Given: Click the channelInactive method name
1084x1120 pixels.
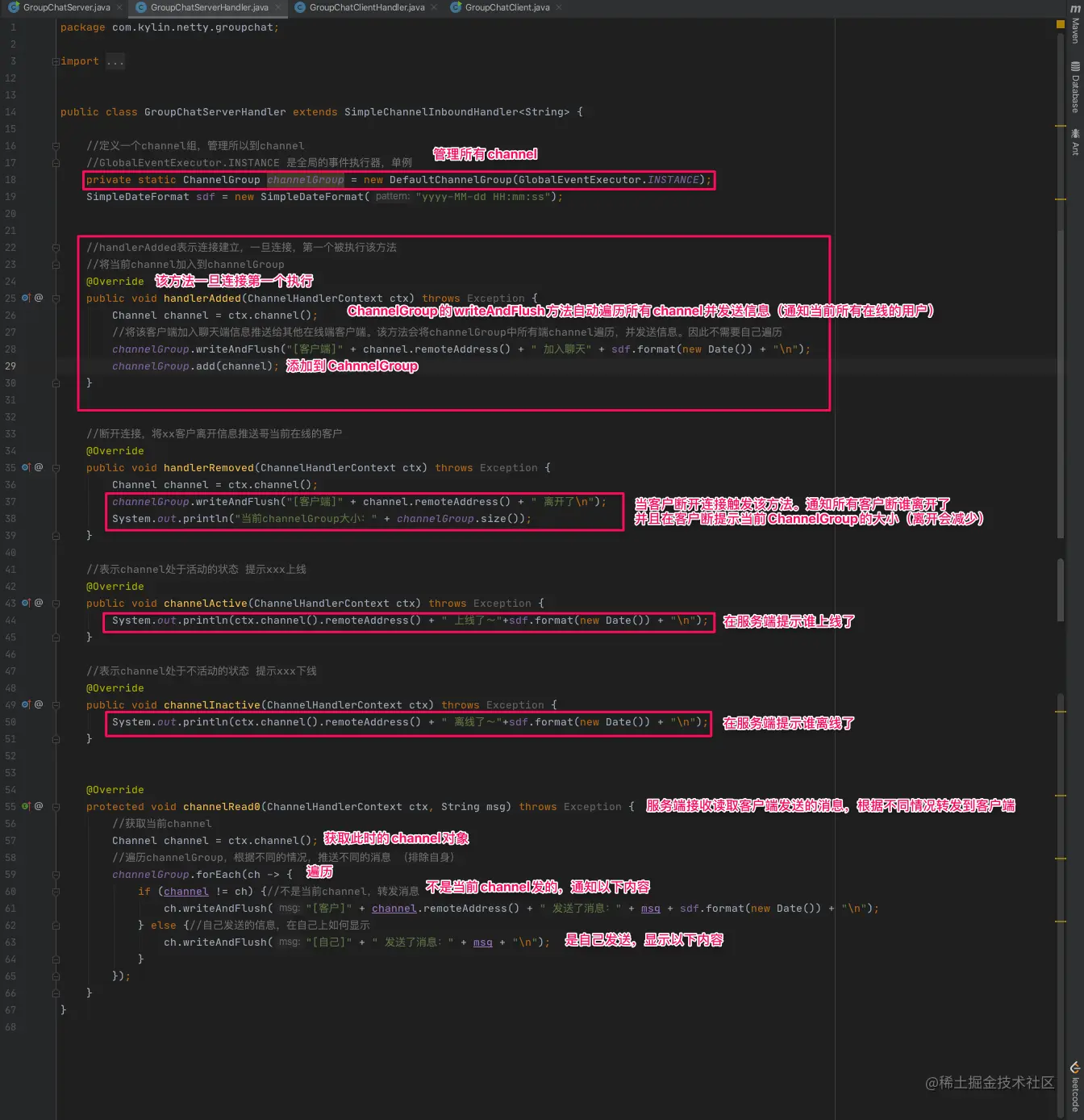Looking at the screenshot, I should (x=212, y=705).
